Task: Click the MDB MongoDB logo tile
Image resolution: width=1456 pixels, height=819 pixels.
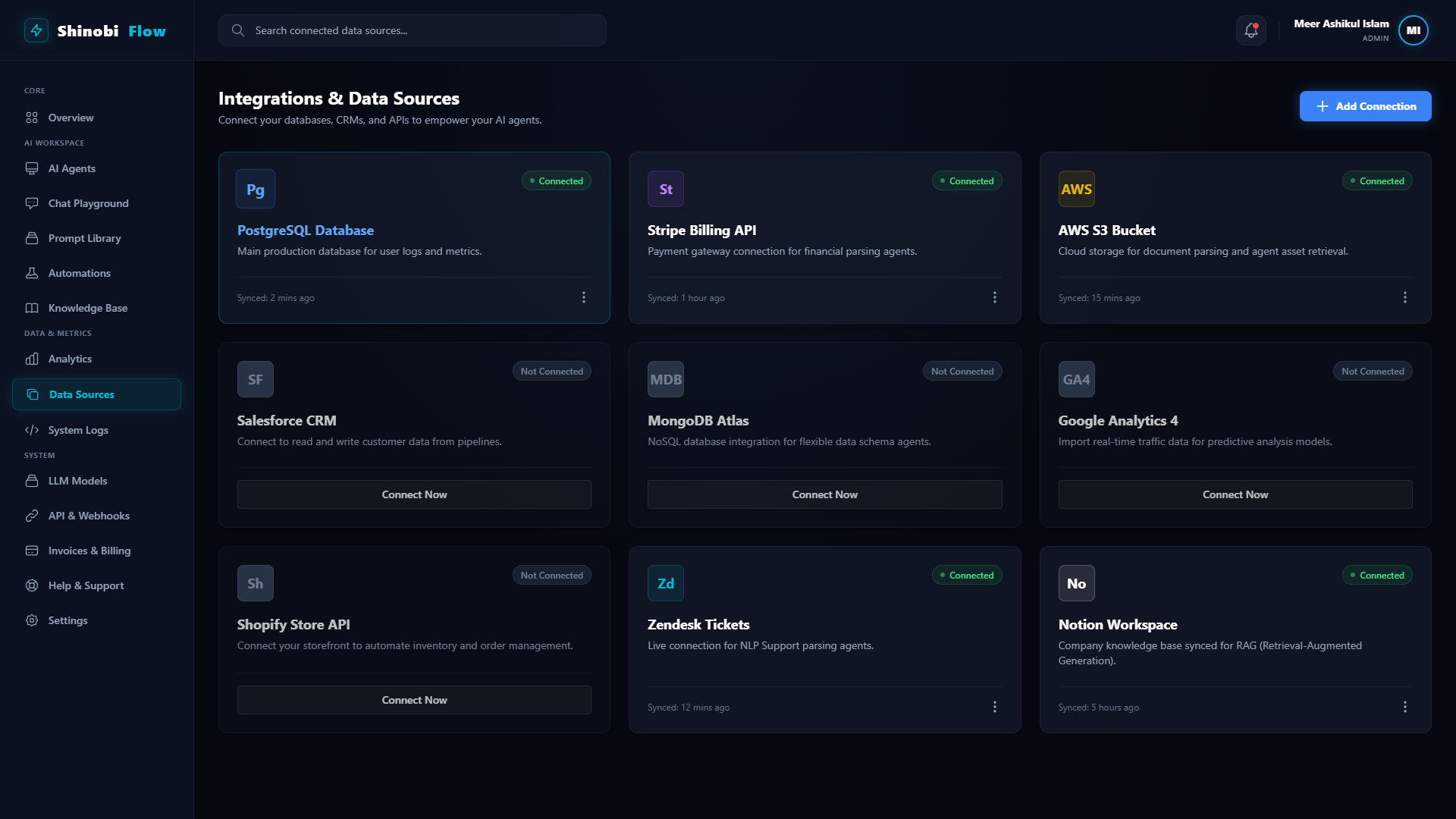Action: pos(666,379)
